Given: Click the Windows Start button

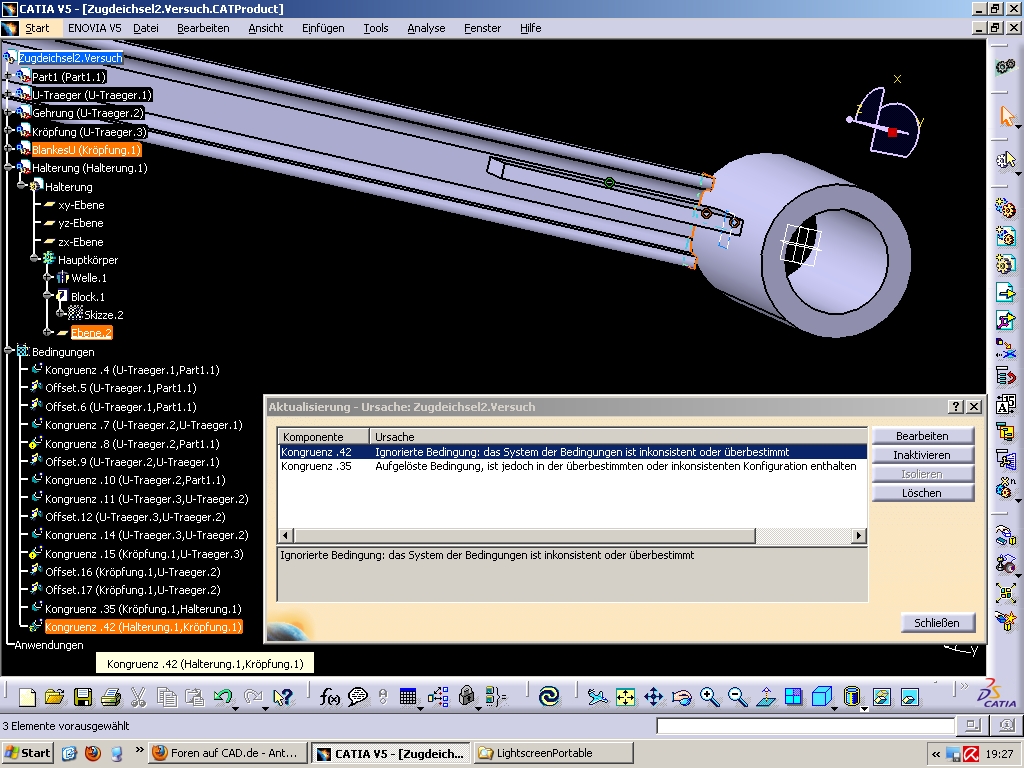Looking at the screenshot, I should (27, 753).
